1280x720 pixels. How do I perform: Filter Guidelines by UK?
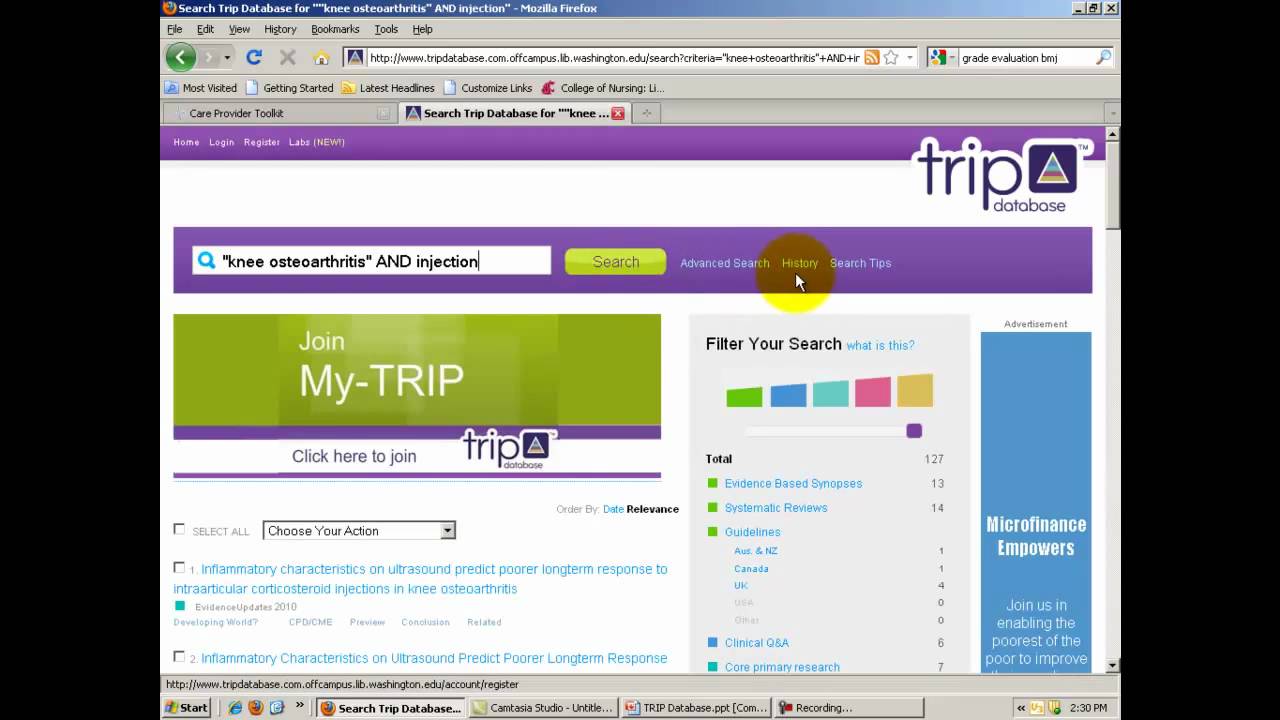tap(741, 586)
